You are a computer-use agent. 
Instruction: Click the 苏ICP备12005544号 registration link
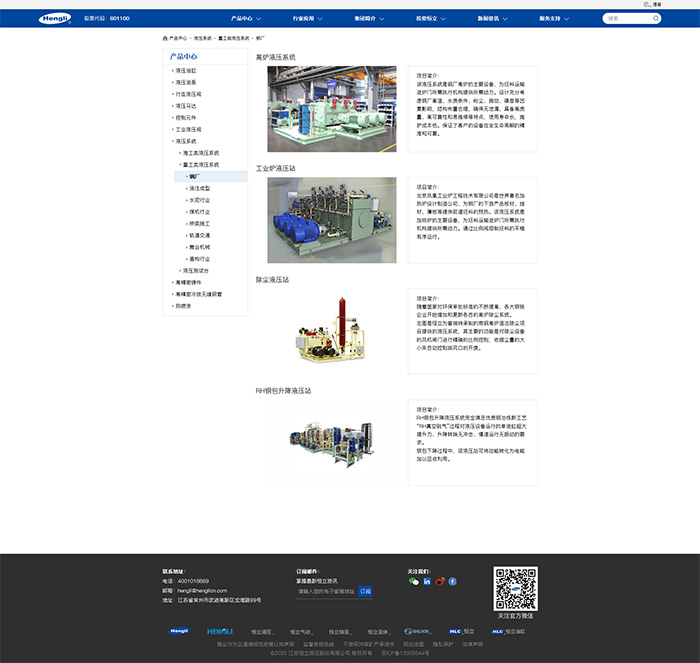click(405, 653)
